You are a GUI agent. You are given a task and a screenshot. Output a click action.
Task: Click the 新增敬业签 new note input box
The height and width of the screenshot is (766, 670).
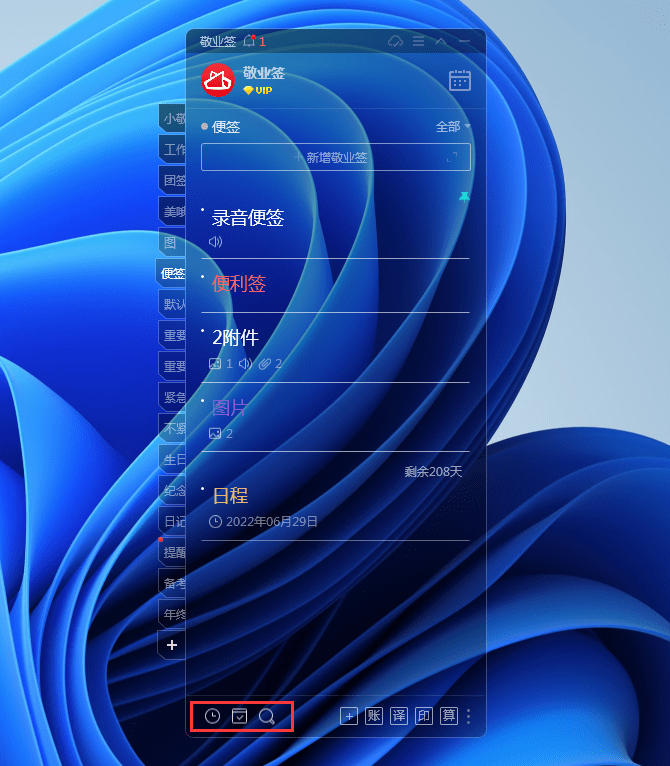tap(336, 157)
